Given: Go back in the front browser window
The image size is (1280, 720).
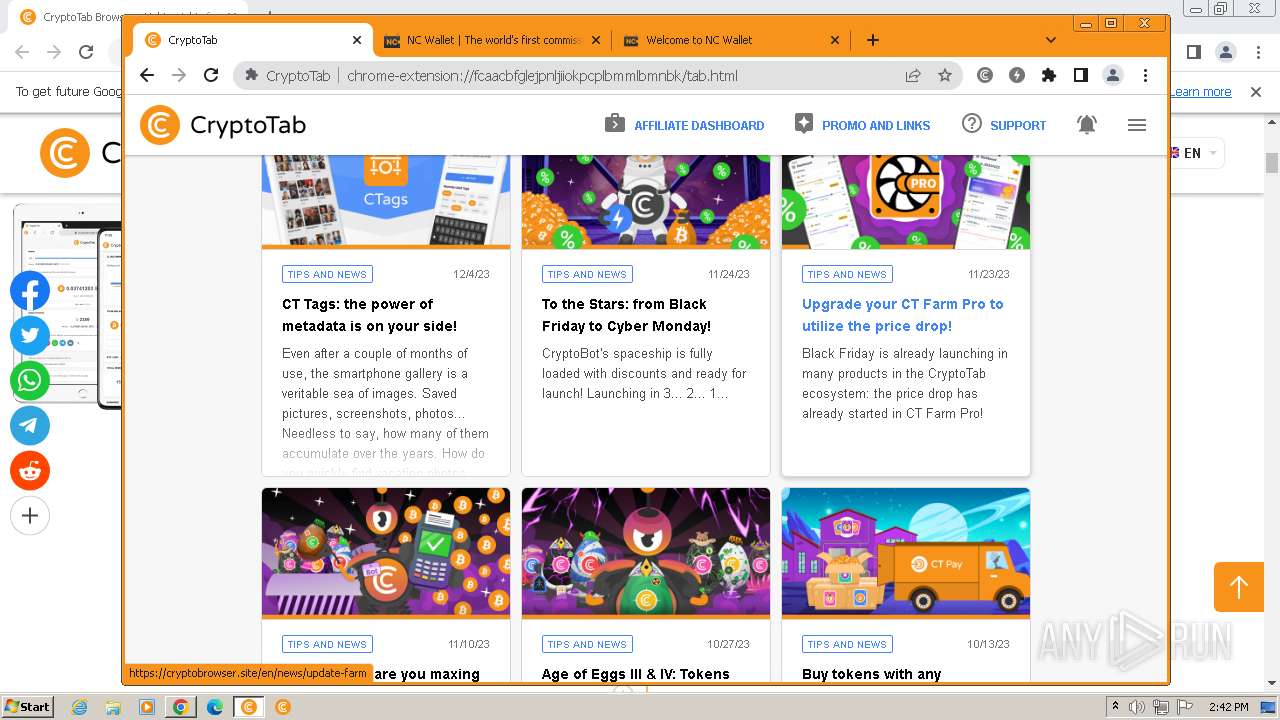Looking at the screenshot, I should (x=147, y=75).
